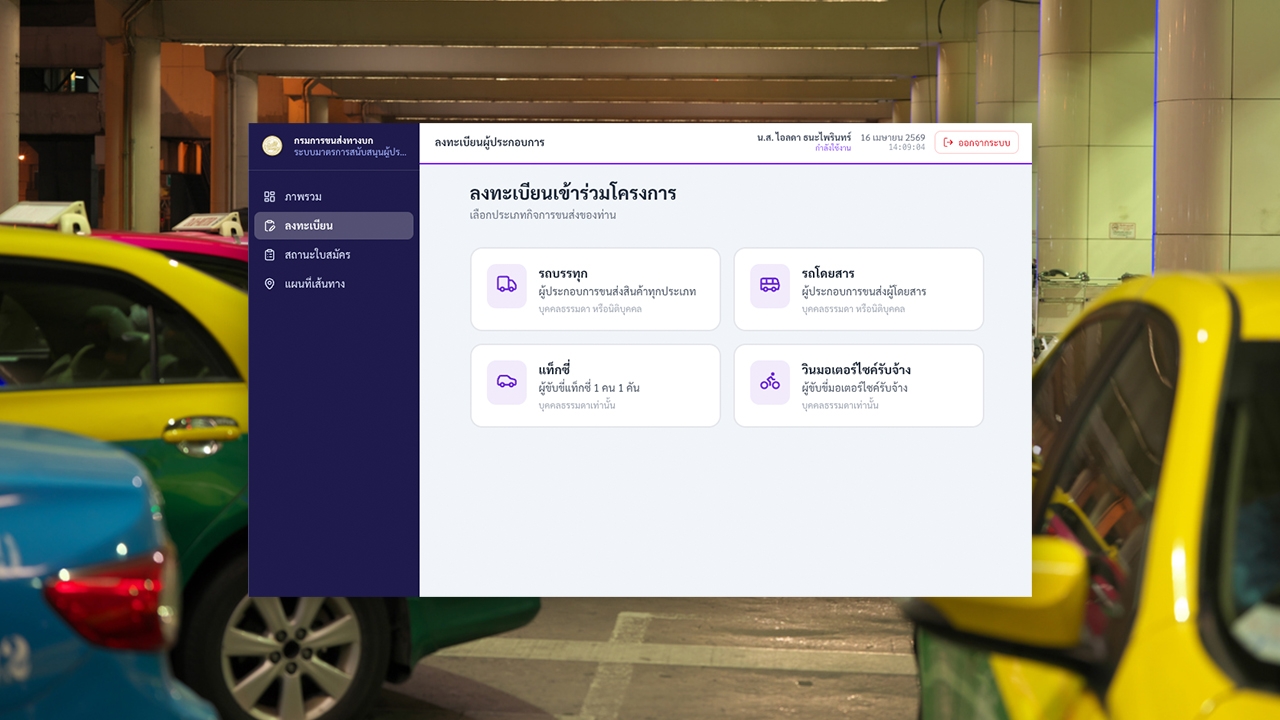This screenshot has height=720, width=1280.
Task: Click the motorcycle icon on วินมอเตอร์ไซค์รับจ้าง card
Action: tap(770, 381)
